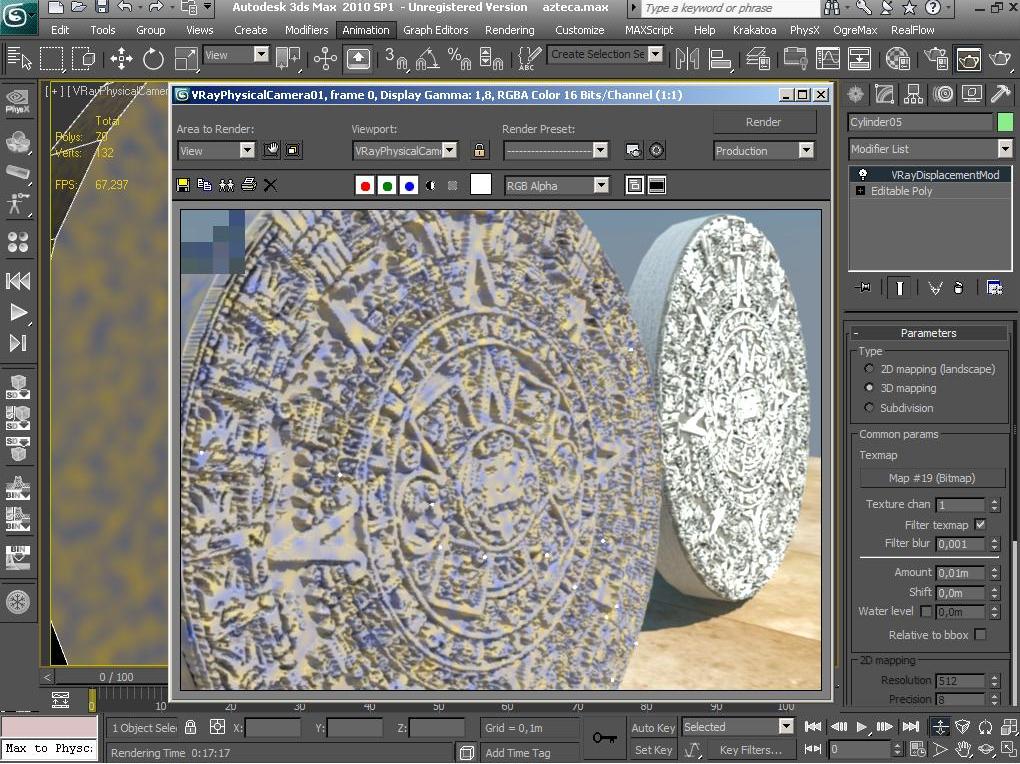Toggle VRayDisplacementMod lightbulb visibility
The image size is (1020, 764).
863,174
